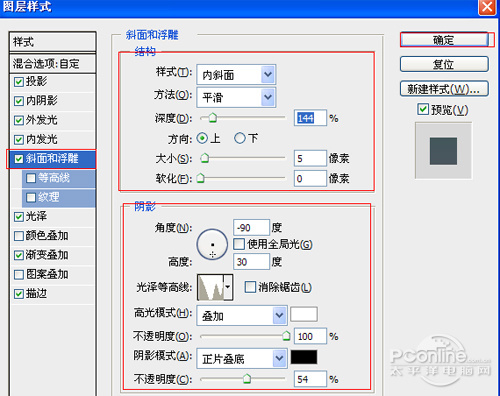The height and width of the screenshot is (396, 500).
Task: Click the highlight 不透明度 slider handle
Action: click(286, 336)
